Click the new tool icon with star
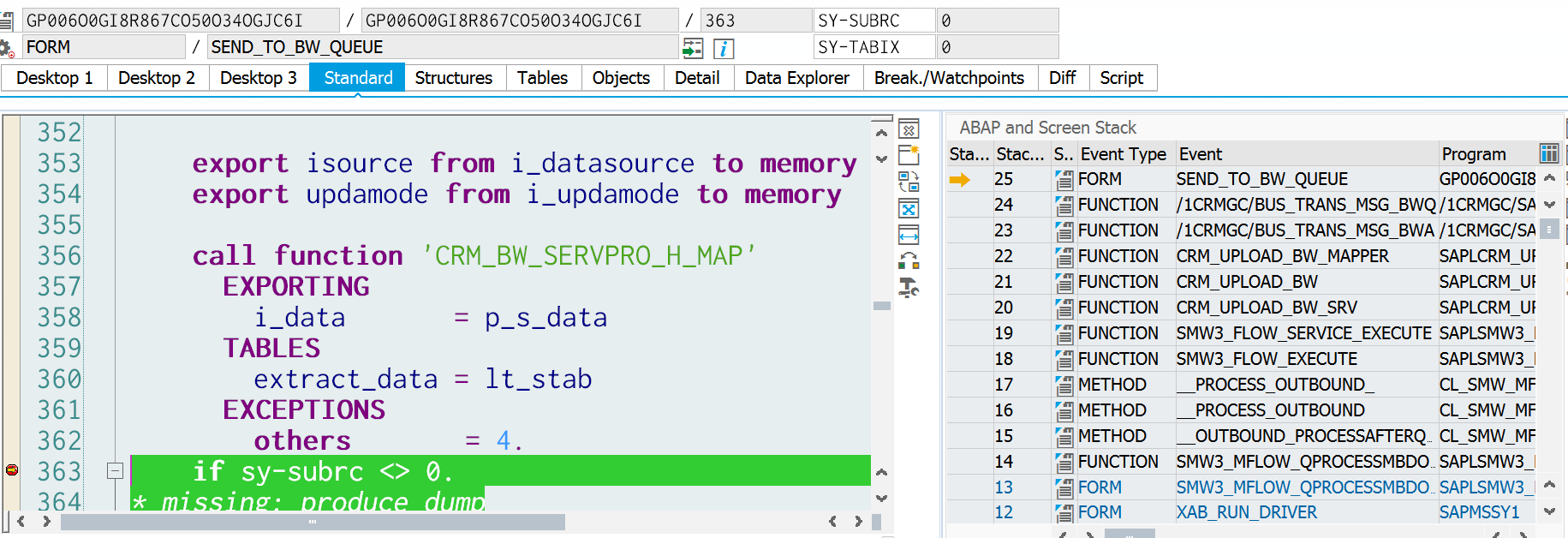 (x=909, y=155)
